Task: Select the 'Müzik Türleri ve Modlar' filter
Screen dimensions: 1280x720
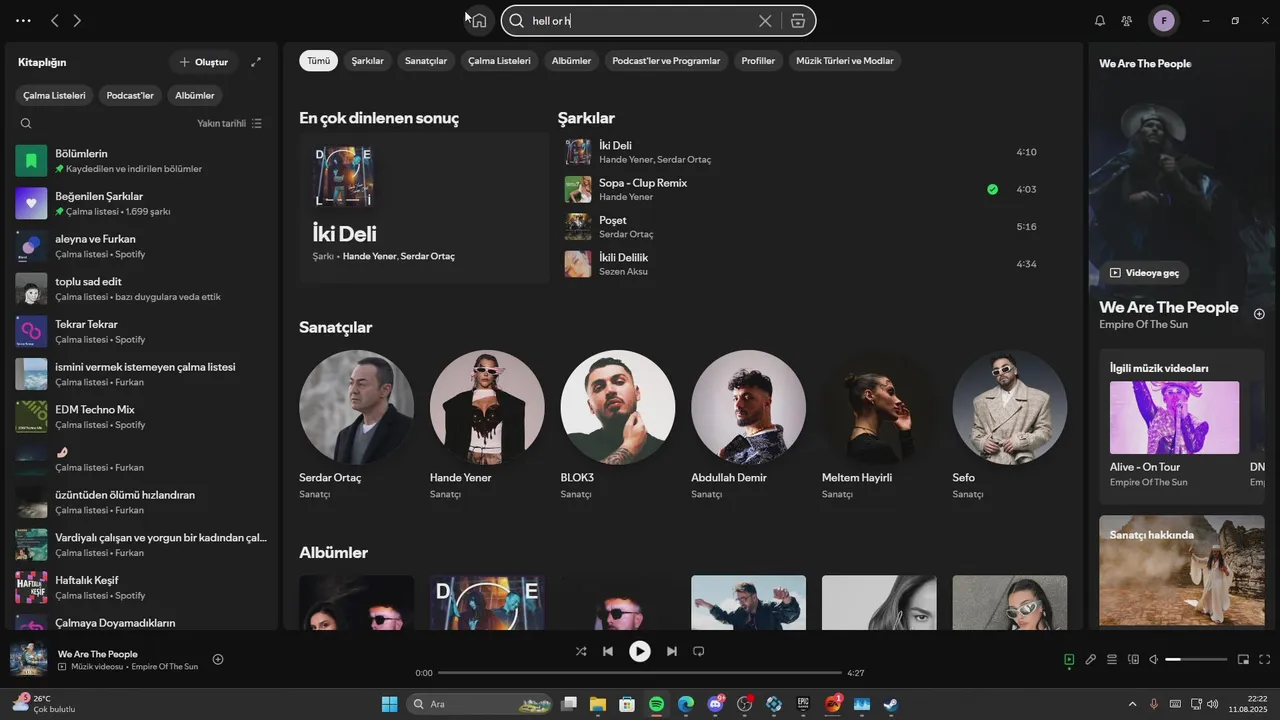Action: 845,61
